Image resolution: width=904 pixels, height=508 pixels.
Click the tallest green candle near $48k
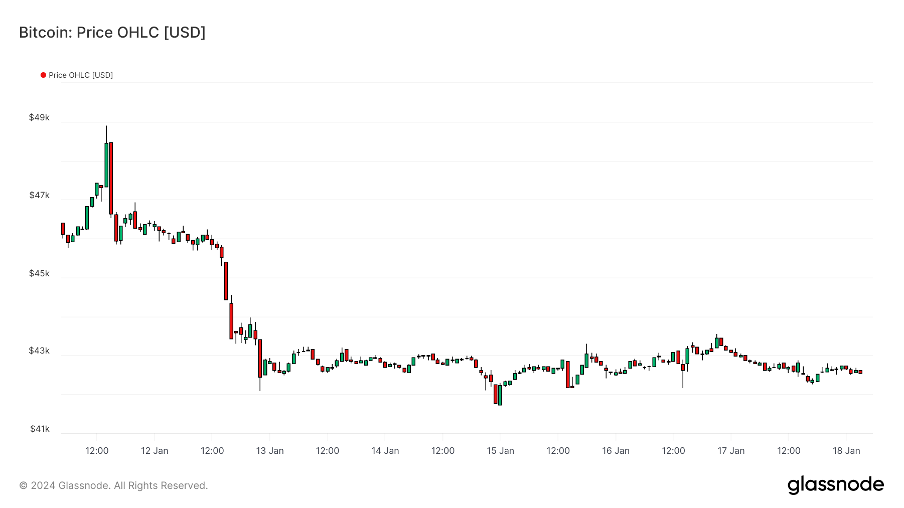pos(106,165)
